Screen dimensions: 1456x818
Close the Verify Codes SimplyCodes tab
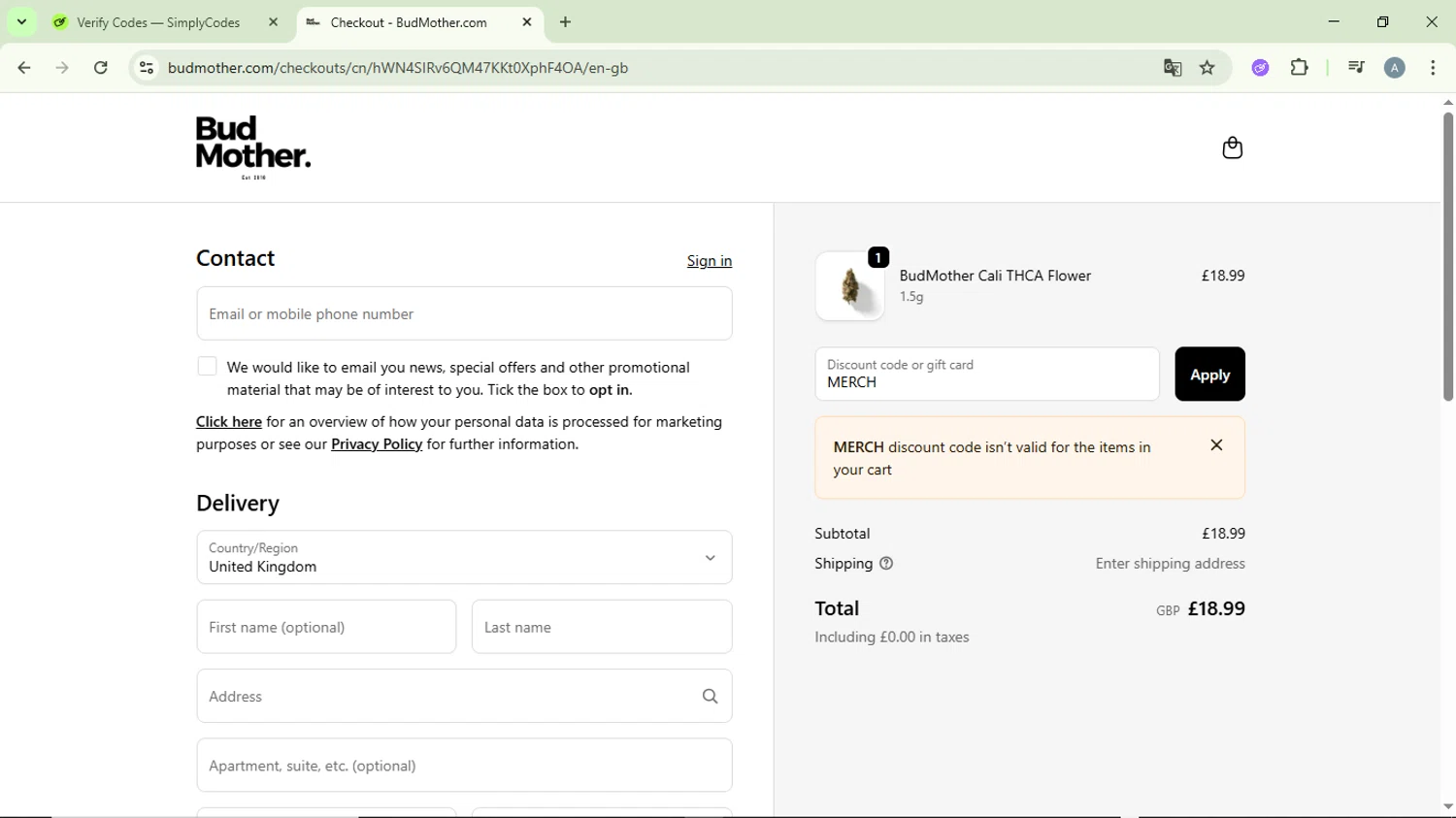274,22
